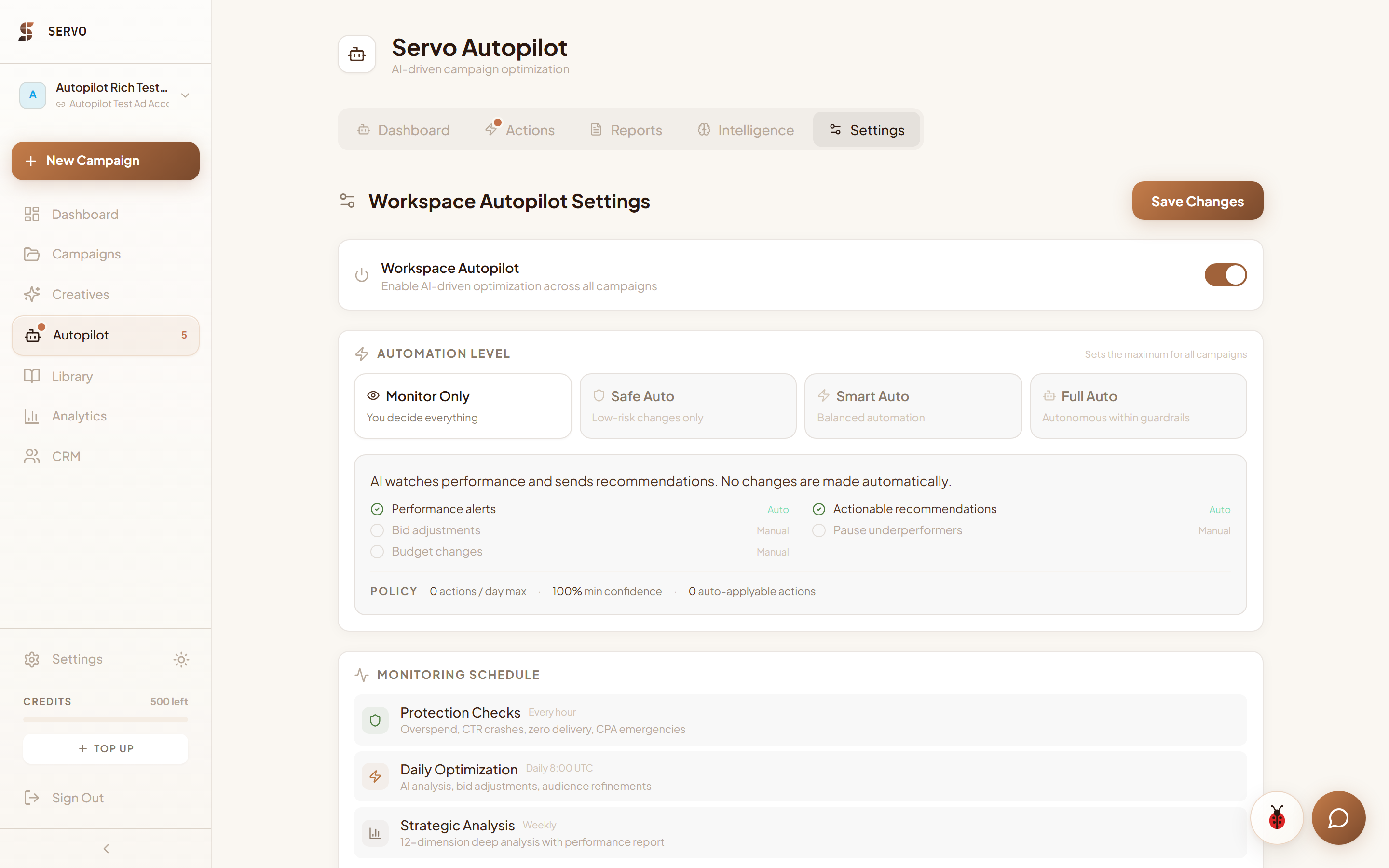Screen dimensions: 1389x868
Task: Click the Save Changes button
Action: (x=1198, y=201)
